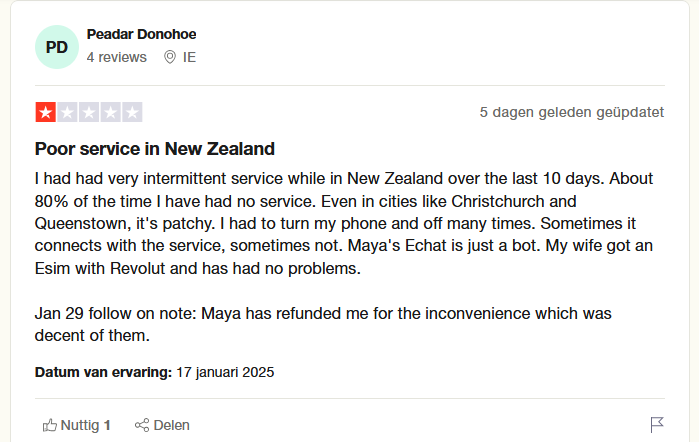Click the third grey star in the rating
This screenshot has height=442, width=699.
click(x=89, y=112)
